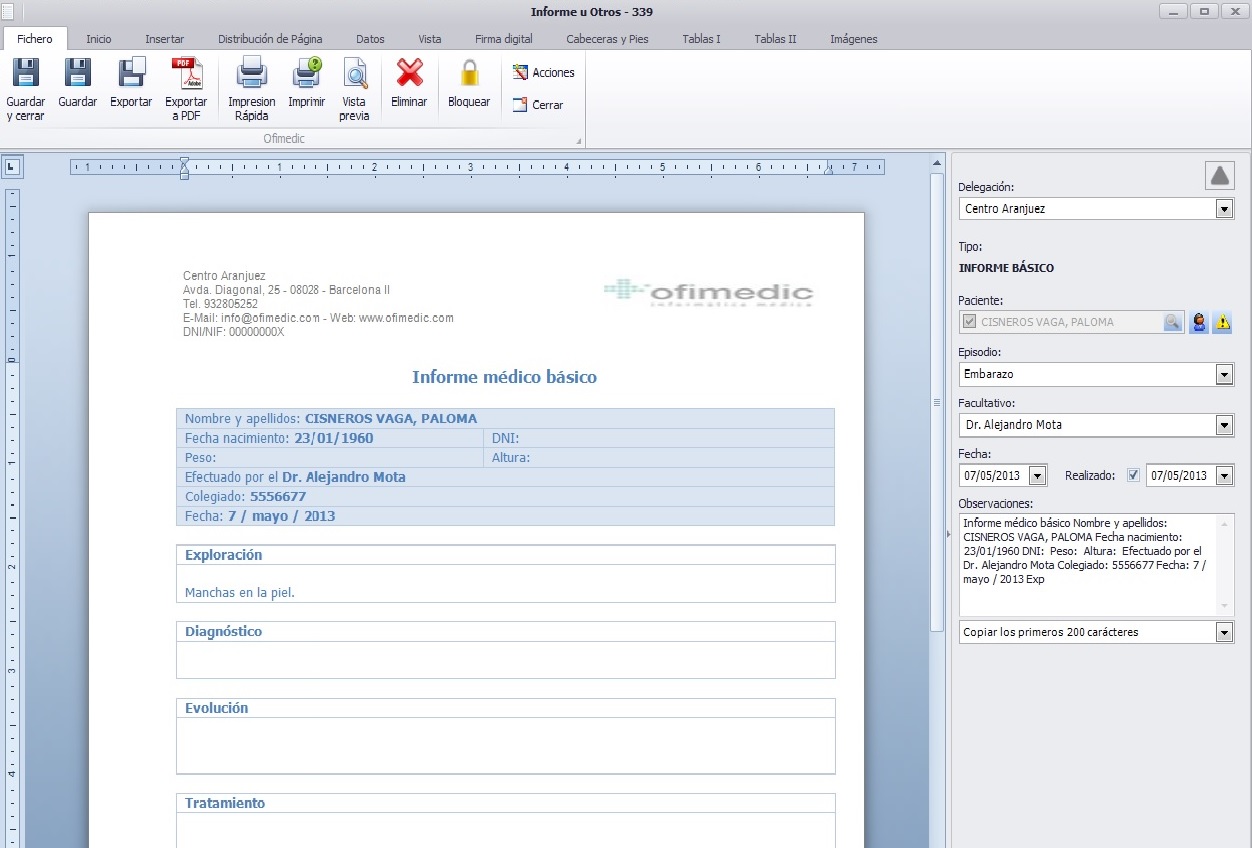Click the Guardar y cerrar icon
The height and width of the screenshot is (848, 1252).
pyautogui.click(x=25, y=75)
